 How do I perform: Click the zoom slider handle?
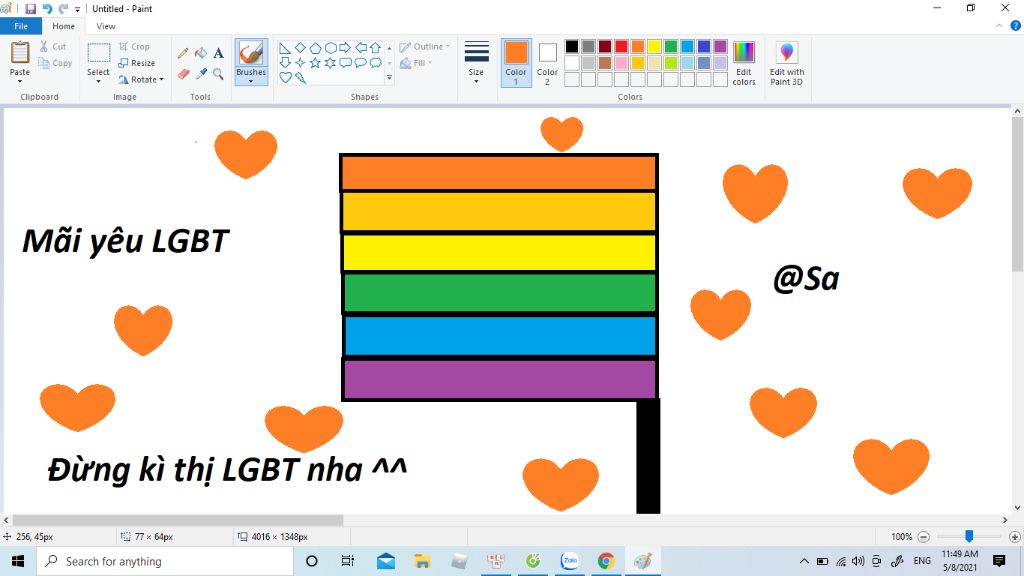969,536
